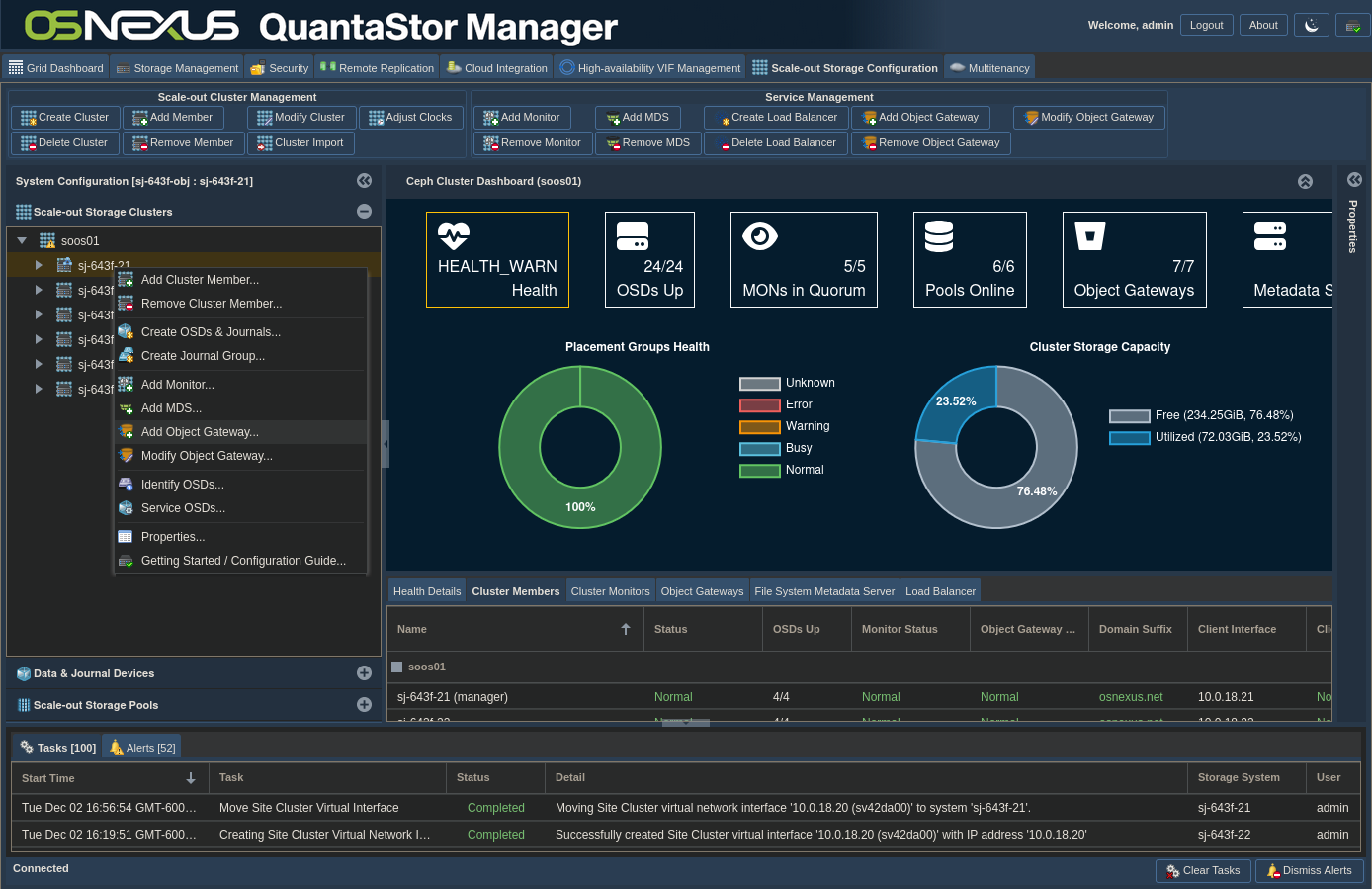Collapse the soos01 cluster tree node
The width and height of the screenshot is (1372, 889).
[22, 240]
